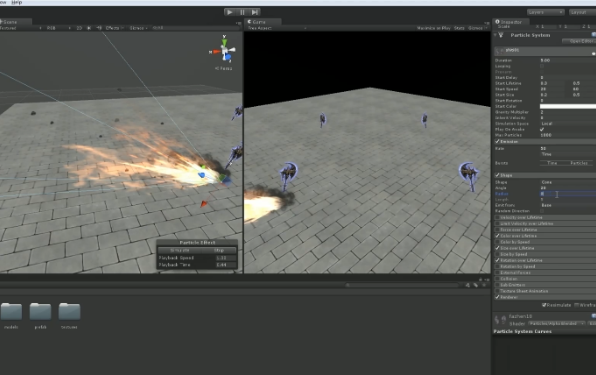Select the models folder
Image resolution: width=596 pixels, height=375 pixels.
tap(11, 312)
